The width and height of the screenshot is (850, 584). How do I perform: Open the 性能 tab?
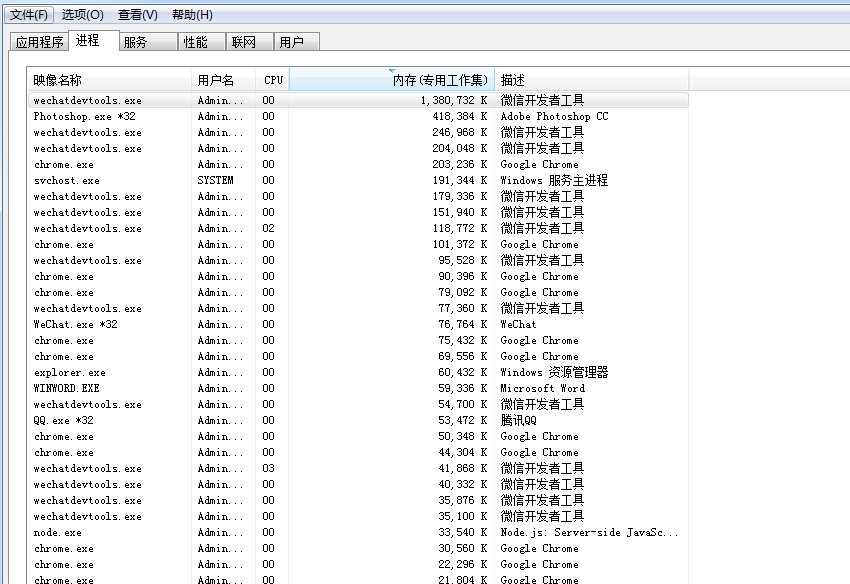click(202, 42)
